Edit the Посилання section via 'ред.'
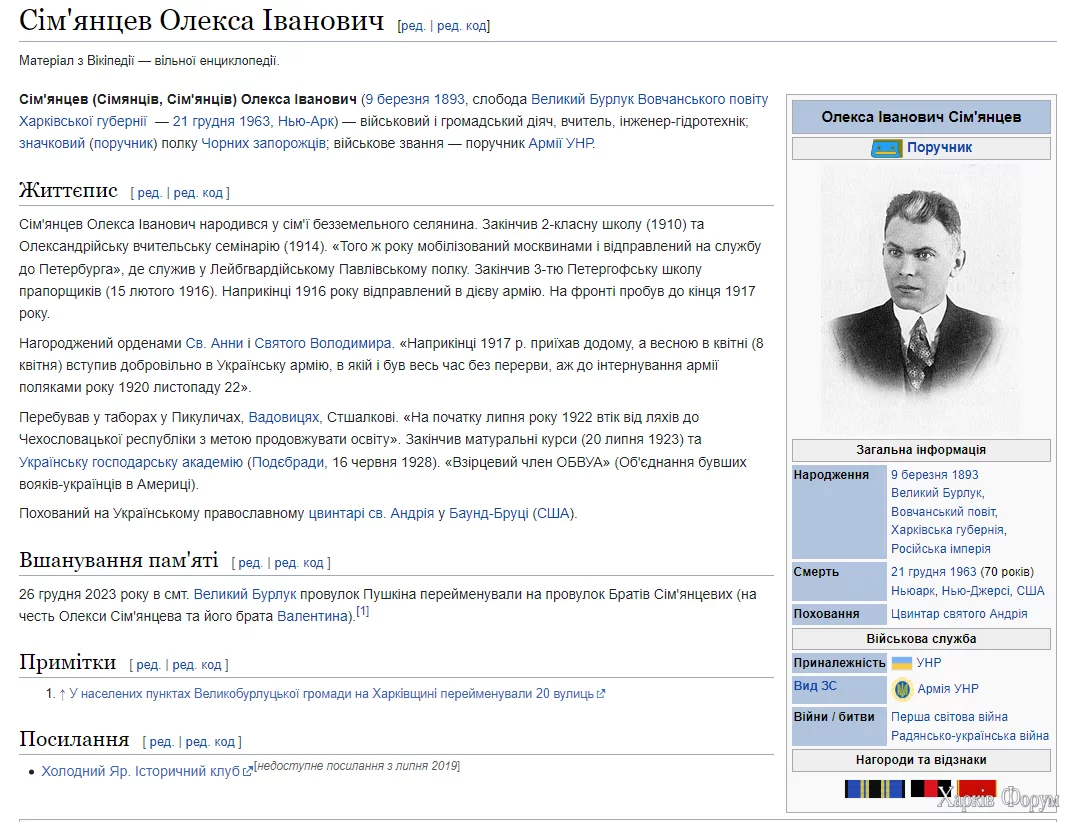This screenshot has width=1076, height=822. click(x=161, y=742)
